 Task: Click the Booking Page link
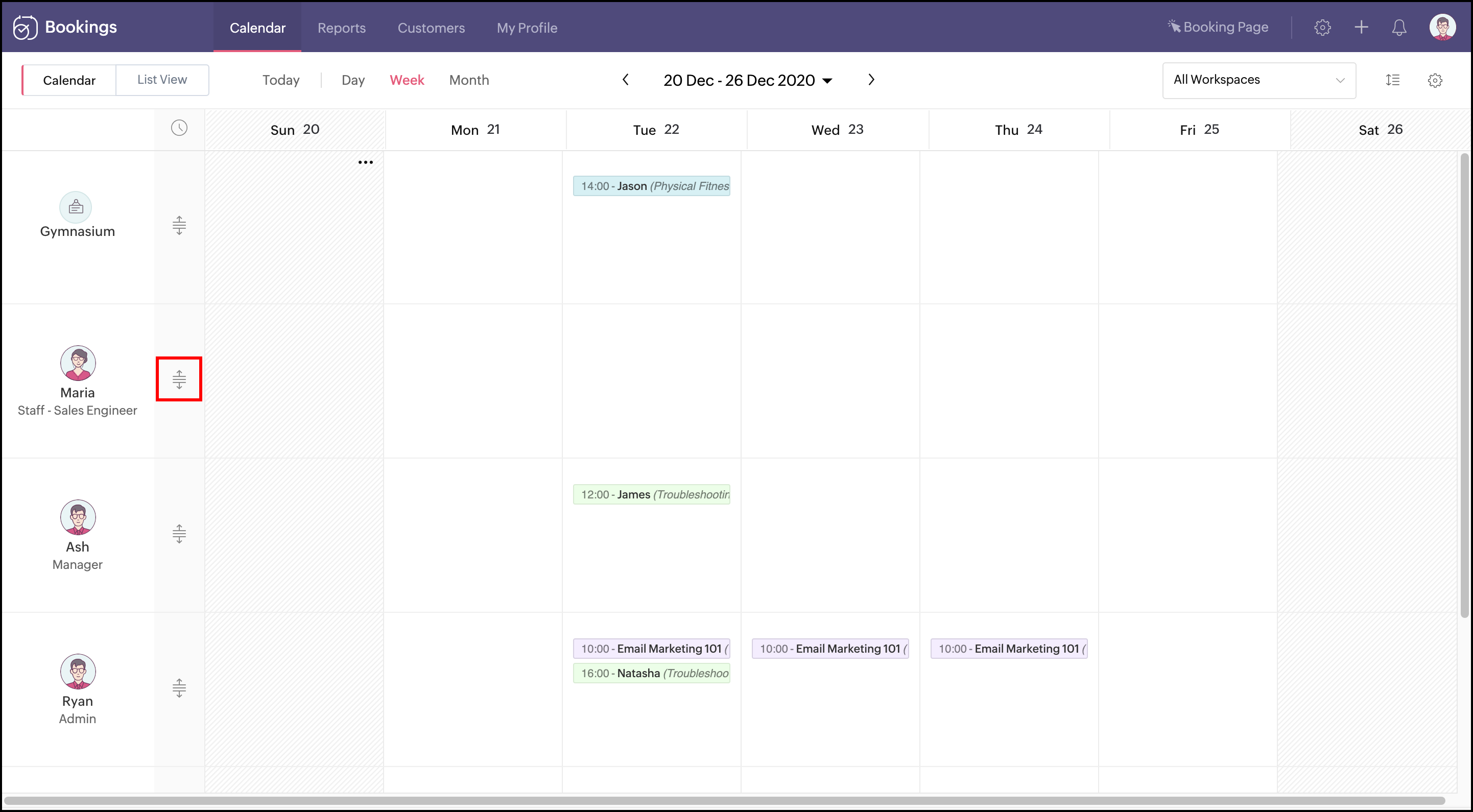coord(1218,28)
